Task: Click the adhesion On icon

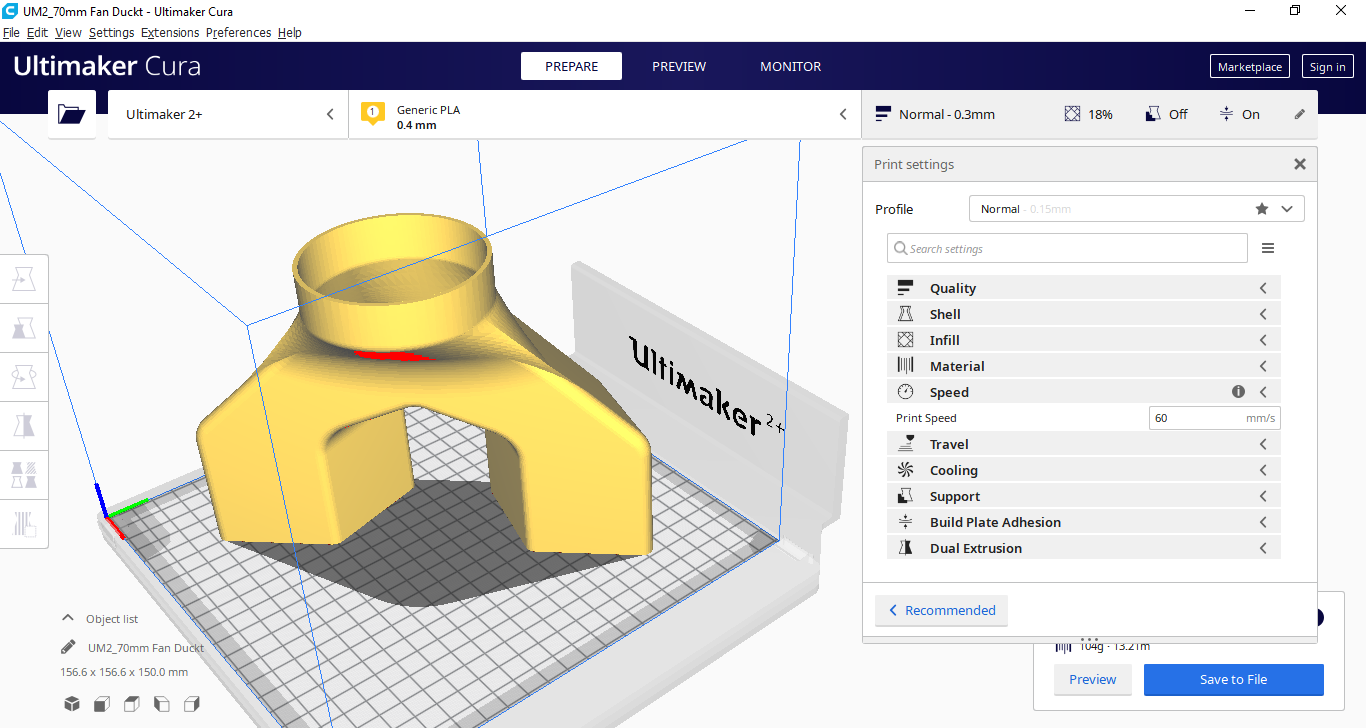Action: (x=1226, y=114)
